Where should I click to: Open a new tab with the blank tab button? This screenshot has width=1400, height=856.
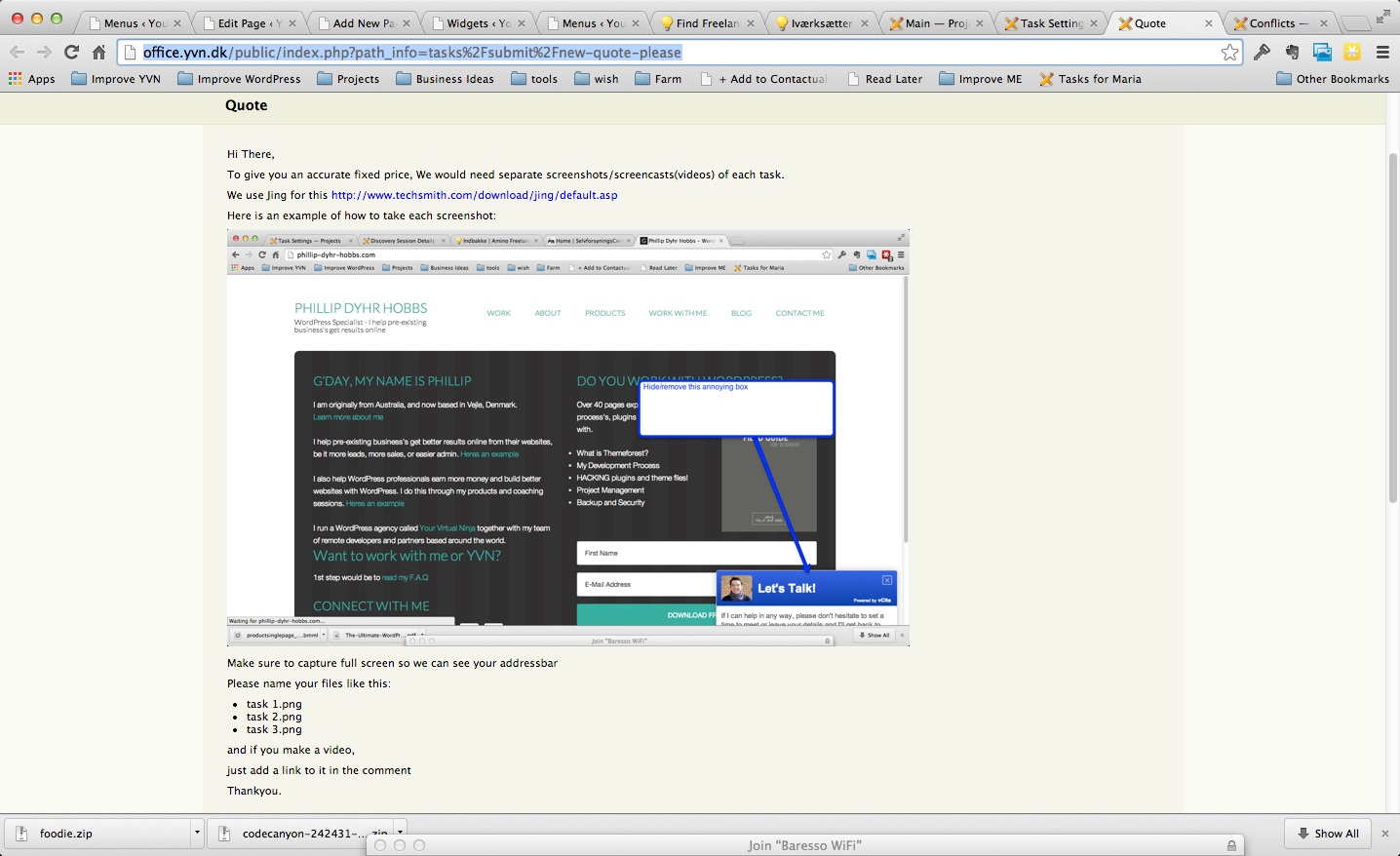[x=1355, y=23]
